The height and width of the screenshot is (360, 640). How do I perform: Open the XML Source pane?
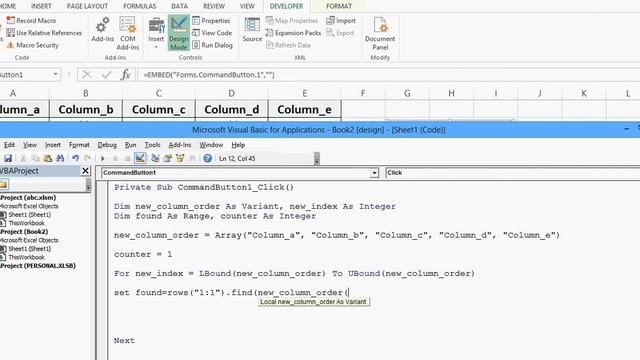[252, 29]
